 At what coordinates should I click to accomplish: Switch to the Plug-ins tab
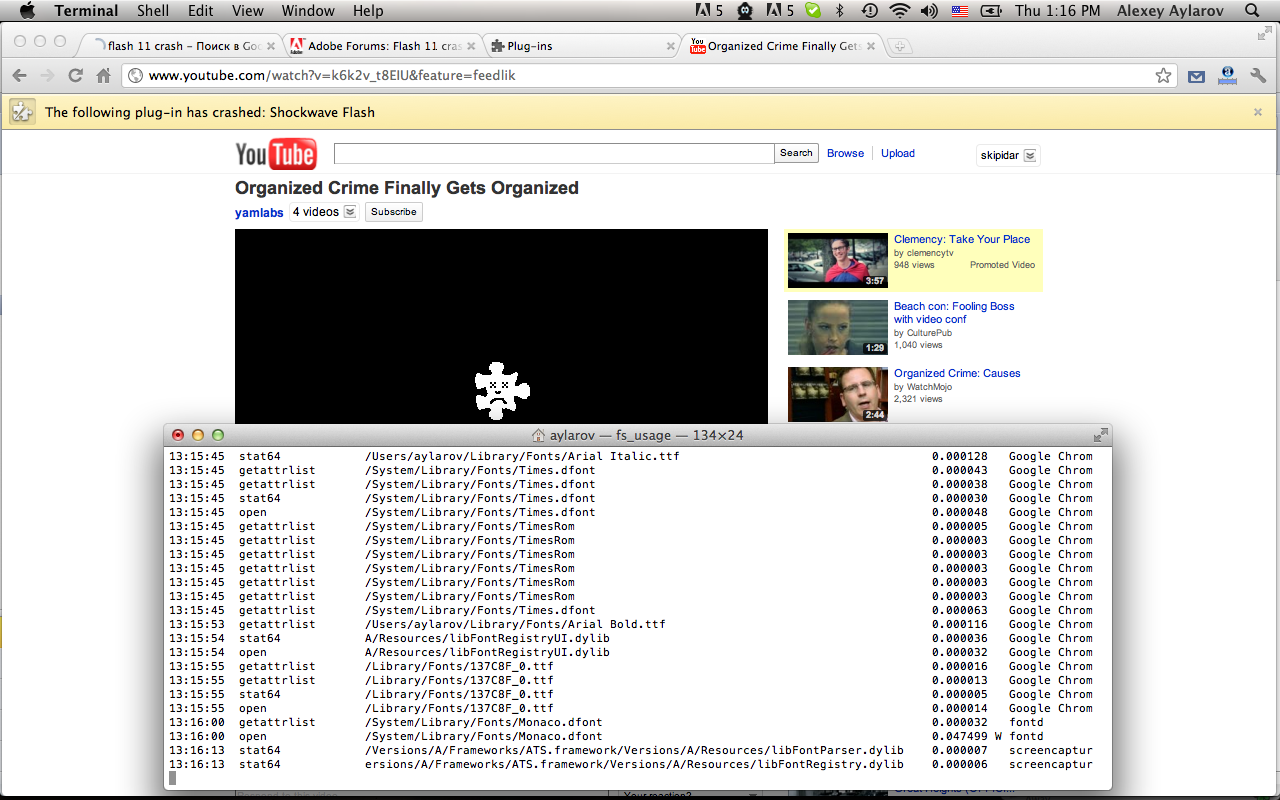click(x=583, y=46)
